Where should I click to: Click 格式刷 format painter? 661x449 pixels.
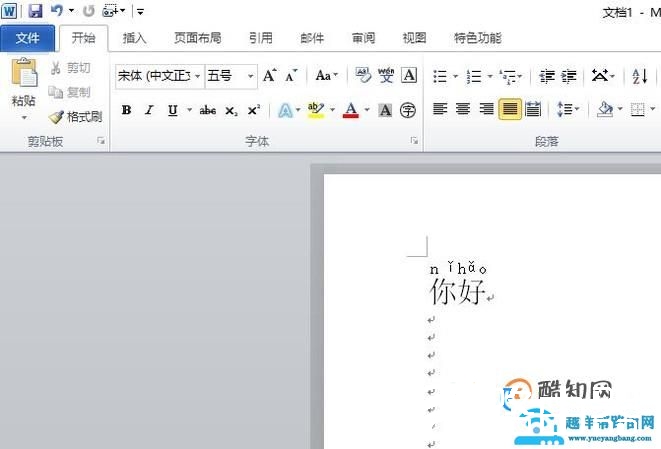(76, 117)
